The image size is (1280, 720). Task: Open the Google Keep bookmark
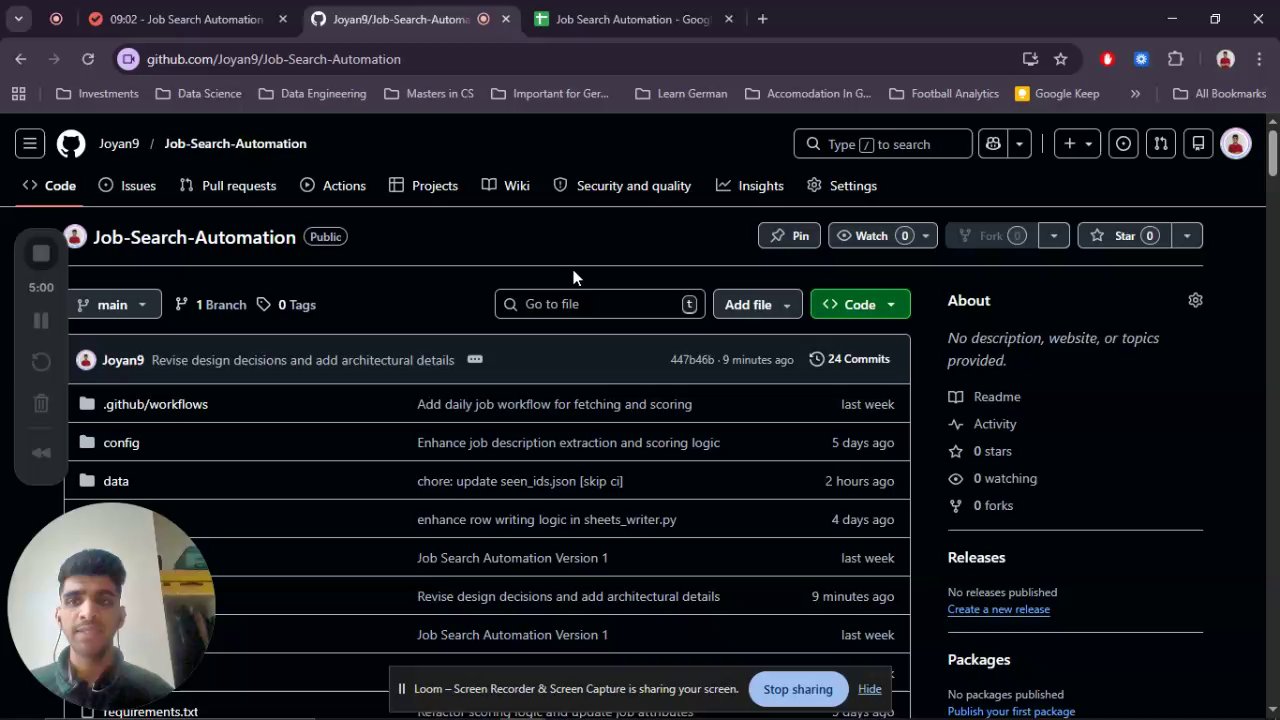[1057, 94]
